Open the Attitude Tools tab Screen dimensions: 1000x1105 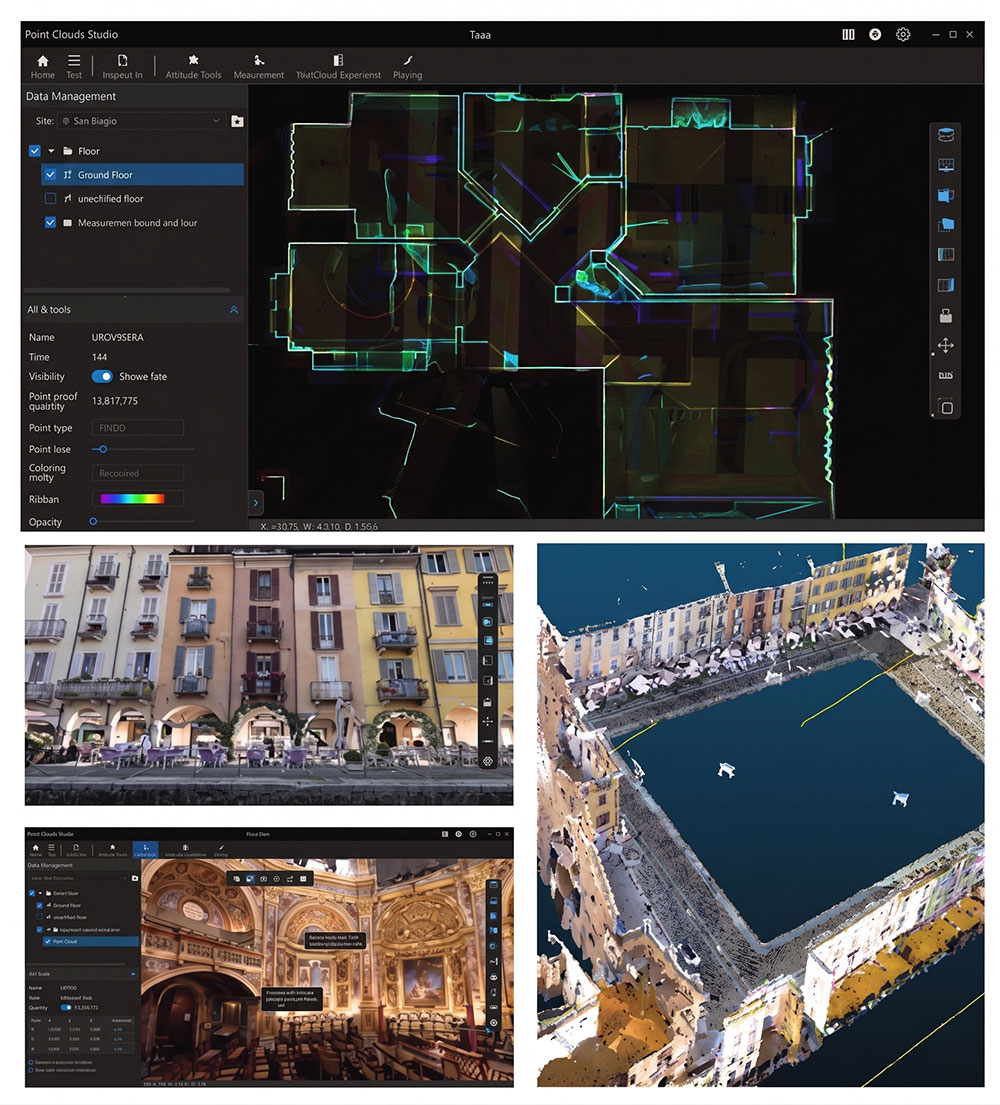click(x=193, y=67)
